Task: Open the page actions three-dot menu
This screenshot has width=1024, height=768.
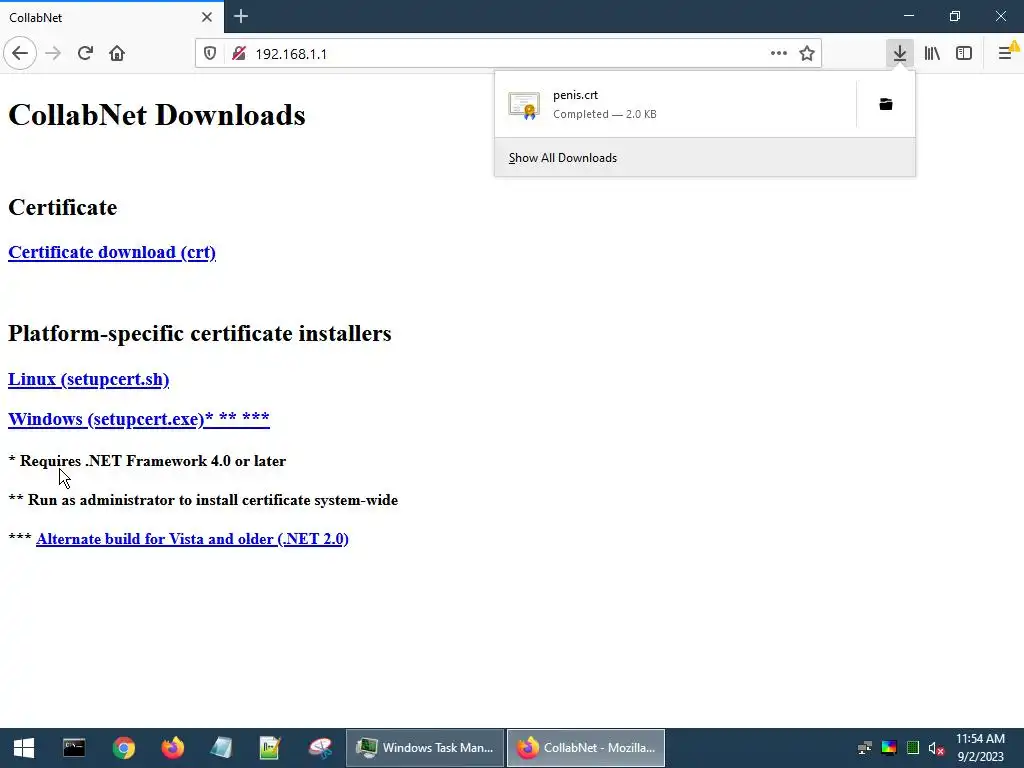Action: (x=778, y=54)
